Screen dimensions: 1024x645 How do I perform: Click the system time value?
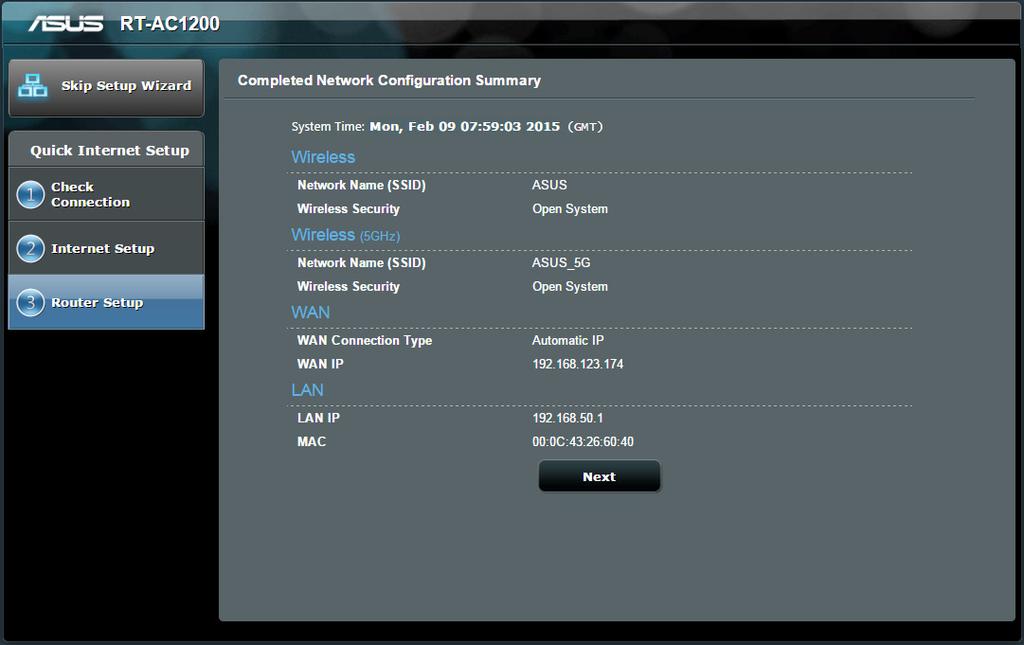pos(464,127)
